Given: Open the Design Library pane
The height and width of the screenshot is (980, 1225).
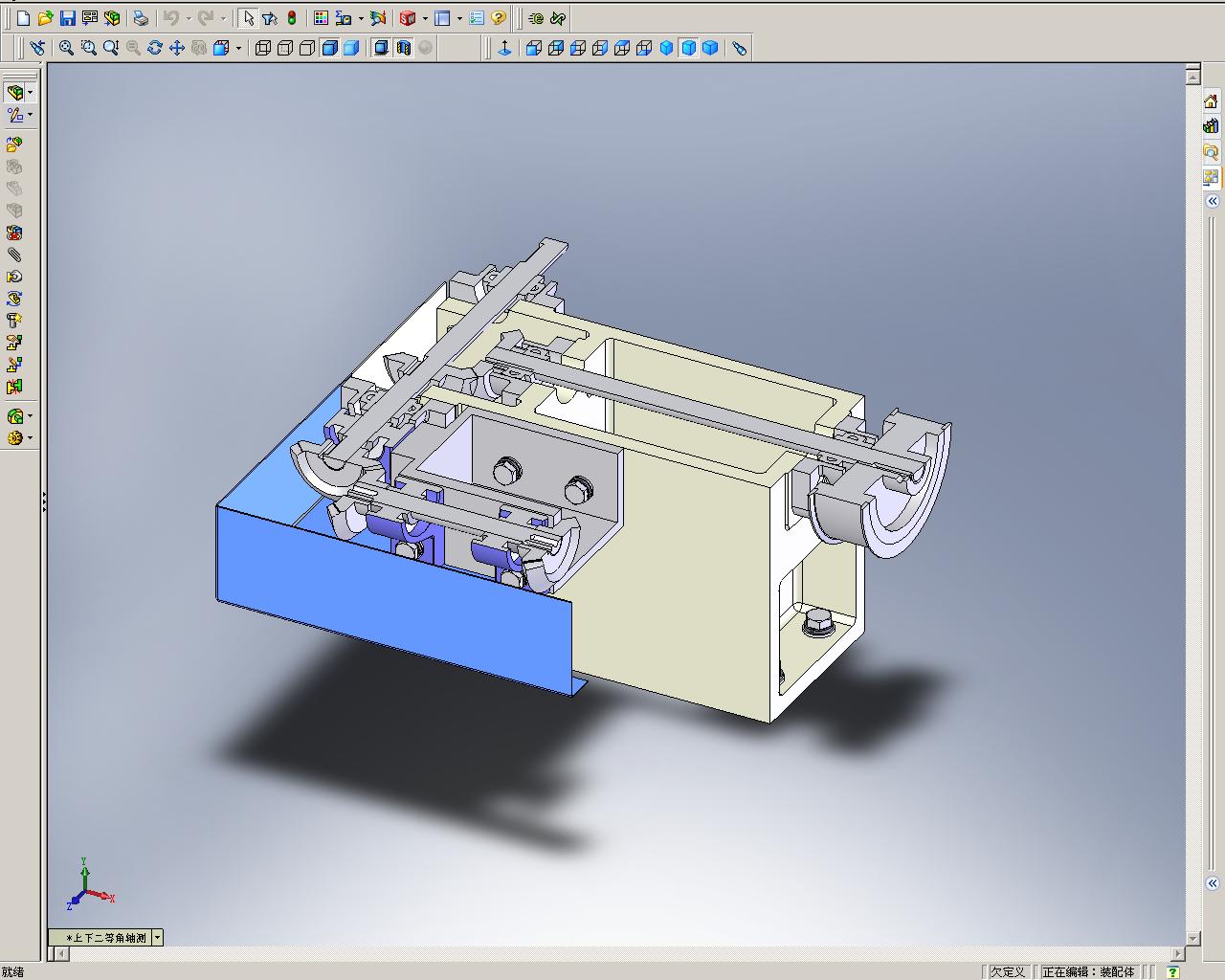Looking at the screenshot, I should (1212, 126).
